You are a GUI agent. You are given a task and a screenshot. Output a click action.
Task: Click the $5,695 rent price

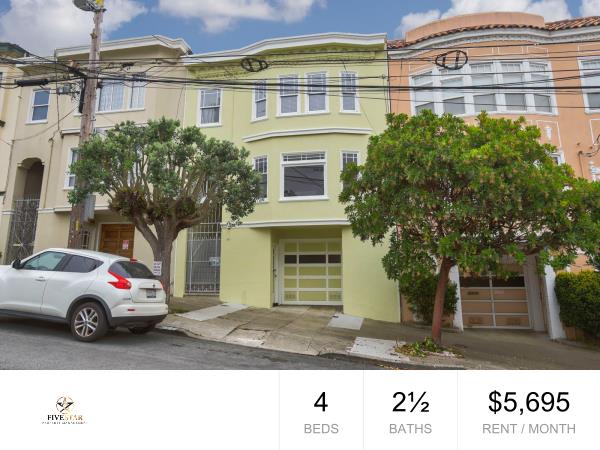pyautogui.click(x=529, y=402)
